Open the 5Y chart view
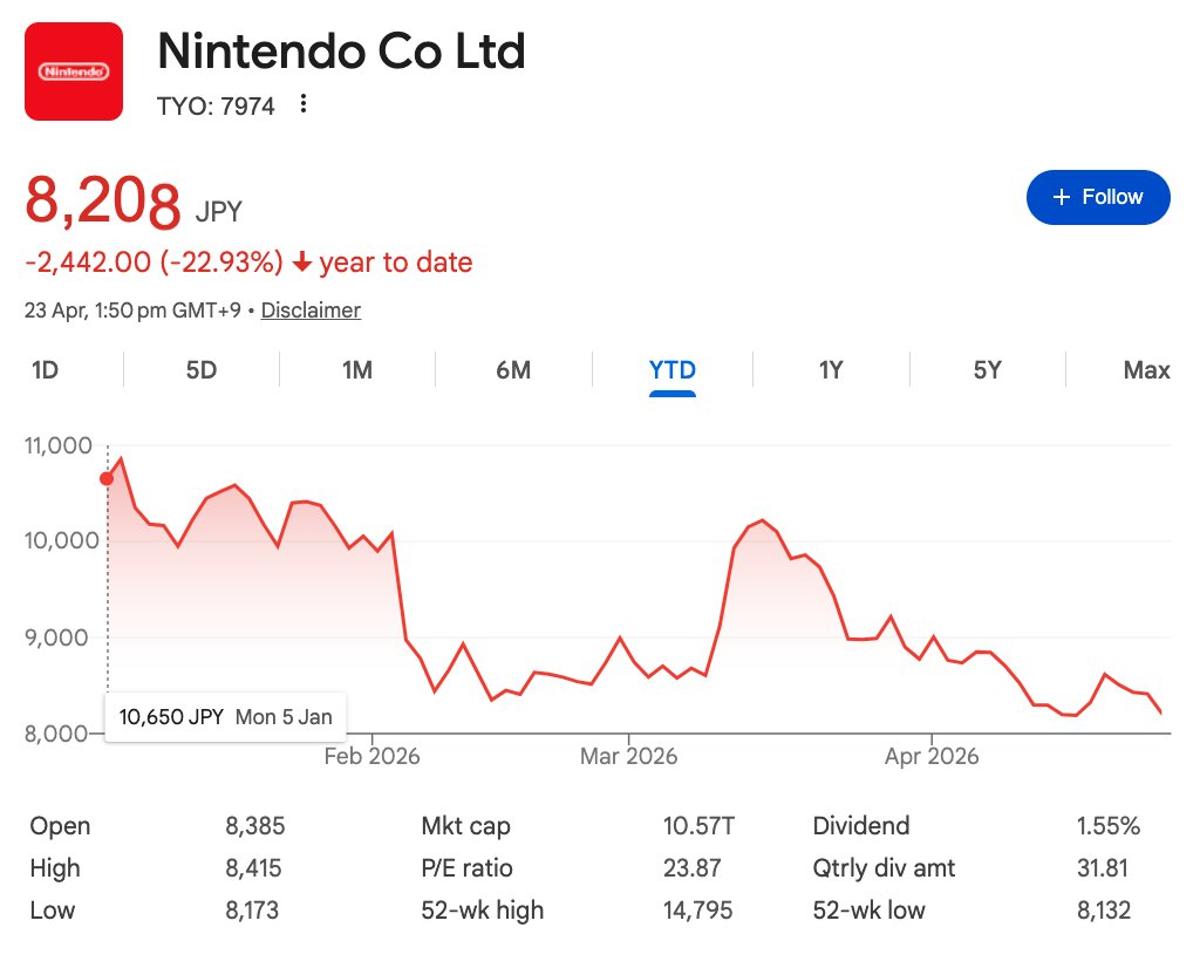This screenshot has height=975, width=1200. pos(987,370)
